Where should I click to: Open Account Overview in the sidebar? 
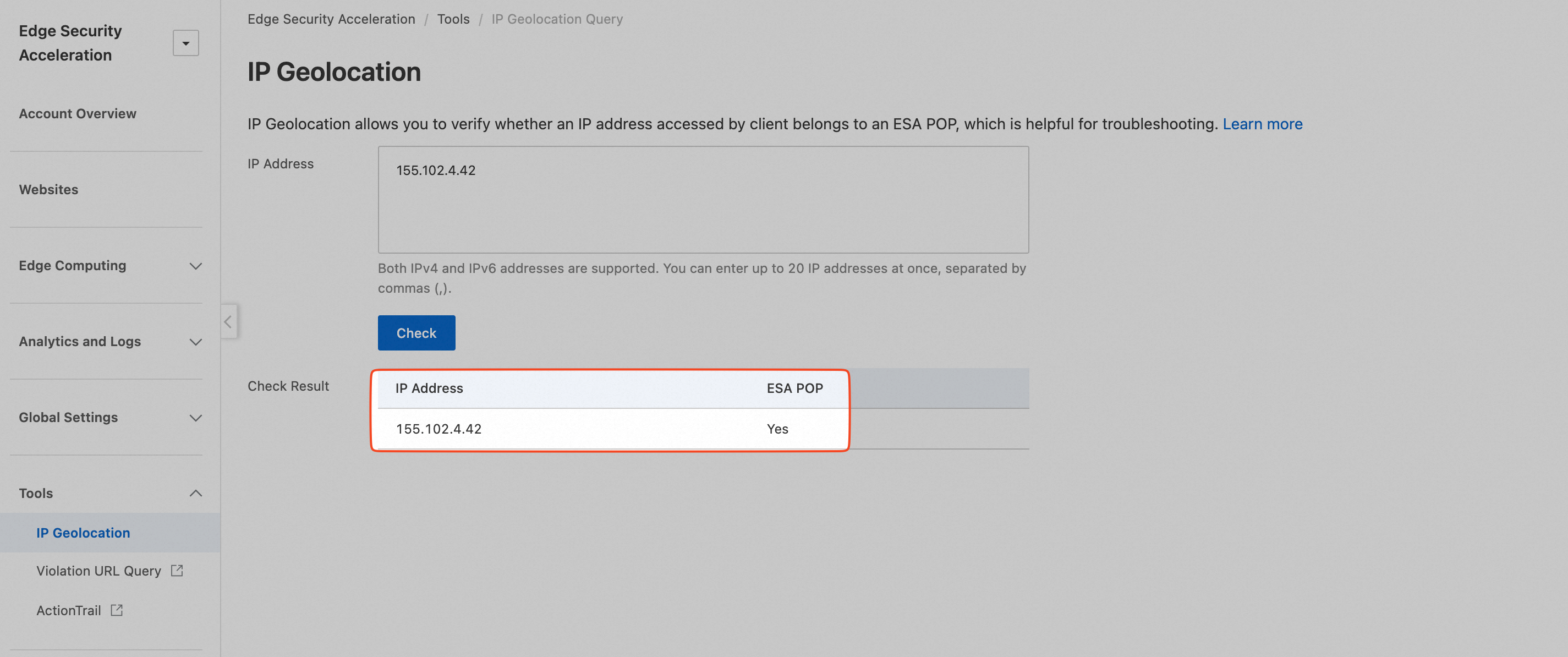click(78, 114)
